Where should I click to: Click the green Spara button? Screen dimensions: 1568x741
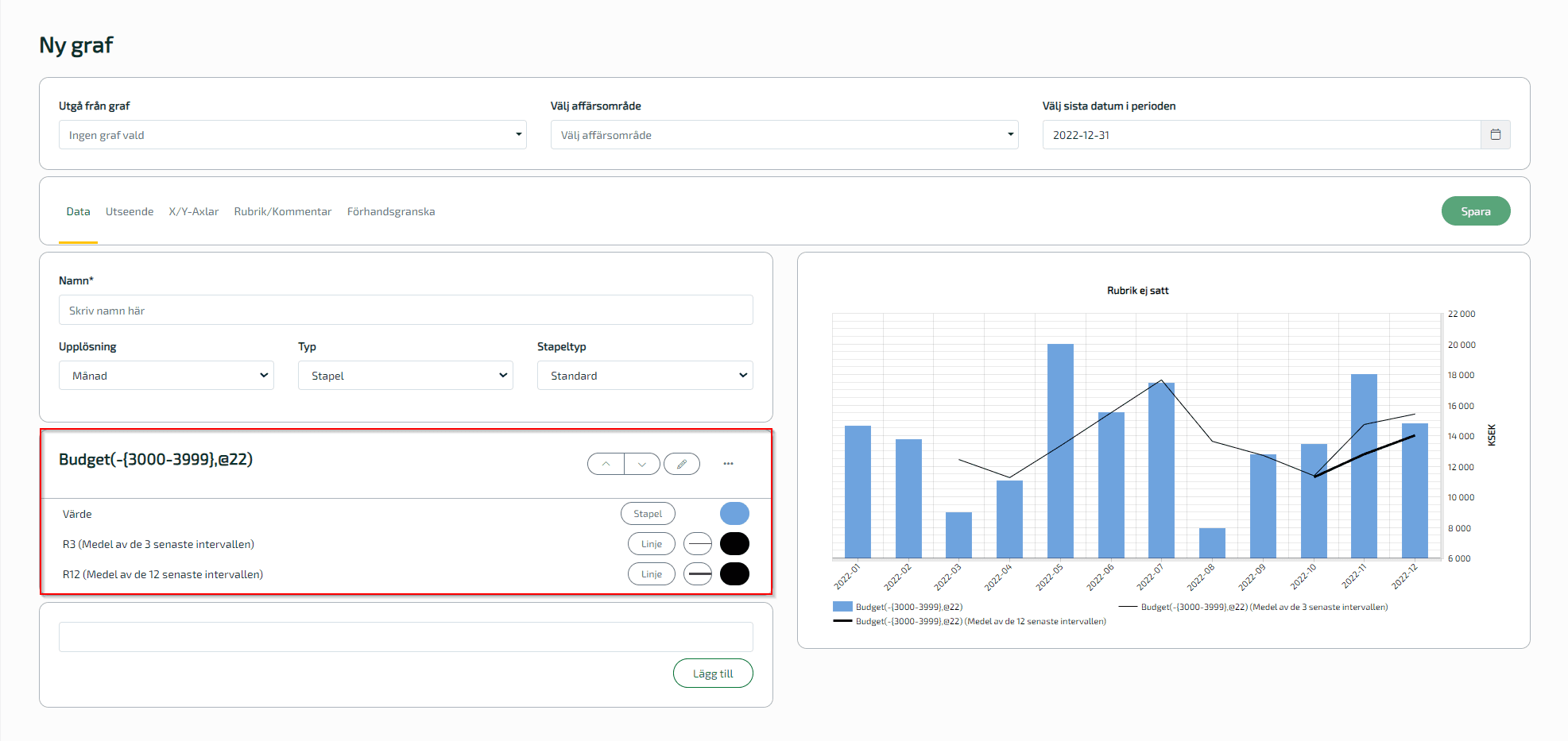(1476, 211)
